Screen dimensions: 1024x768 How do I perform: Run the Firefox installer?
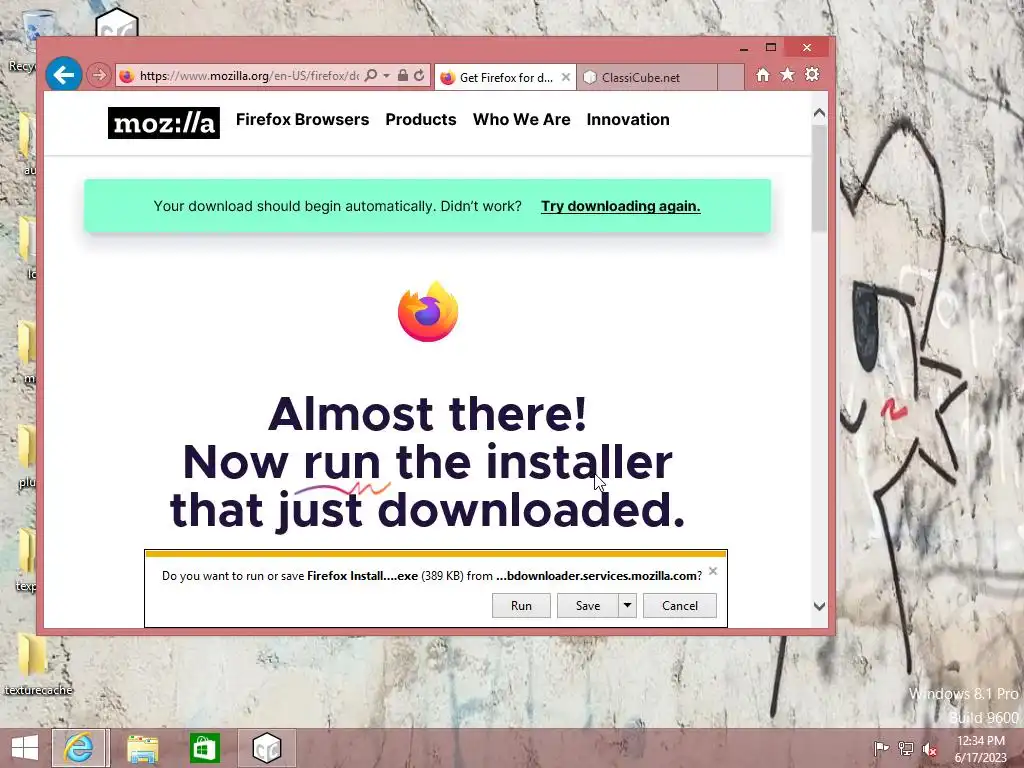tap(521, 605)
